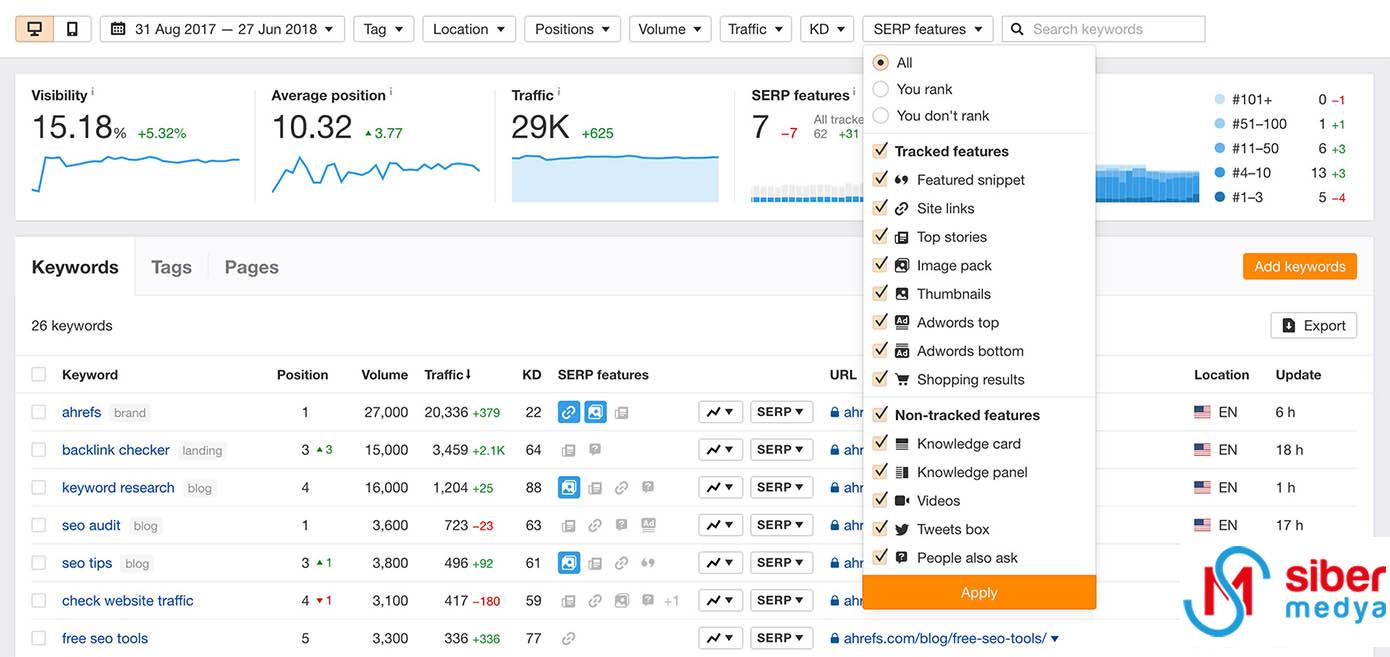Click site links icon in check website traffic row
Viewport: 1390px width, 657px height.
pyautogui.click(x=595, y=601)
